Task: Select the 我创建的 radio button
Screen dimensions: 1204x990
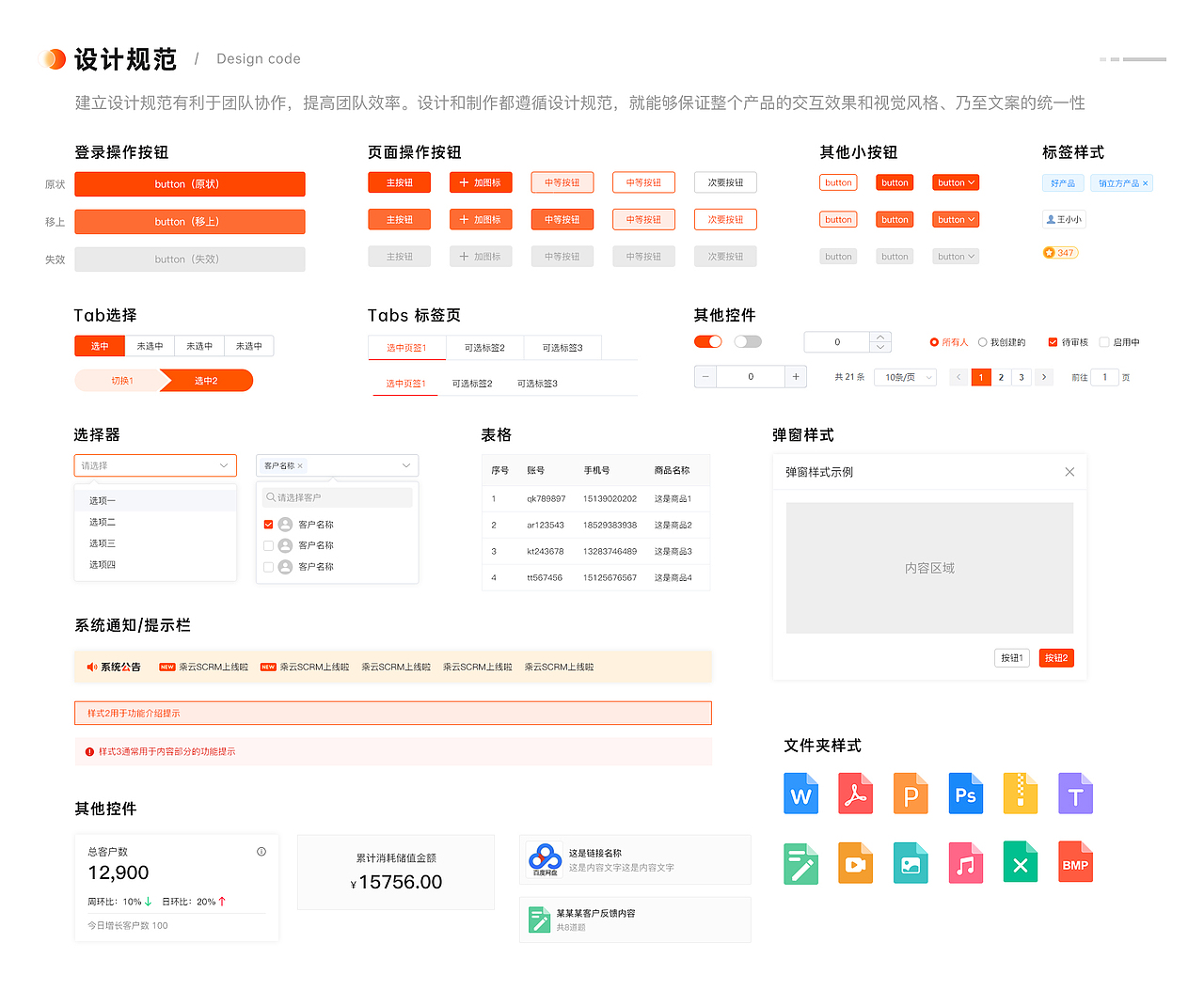Action: pos(982,342)
